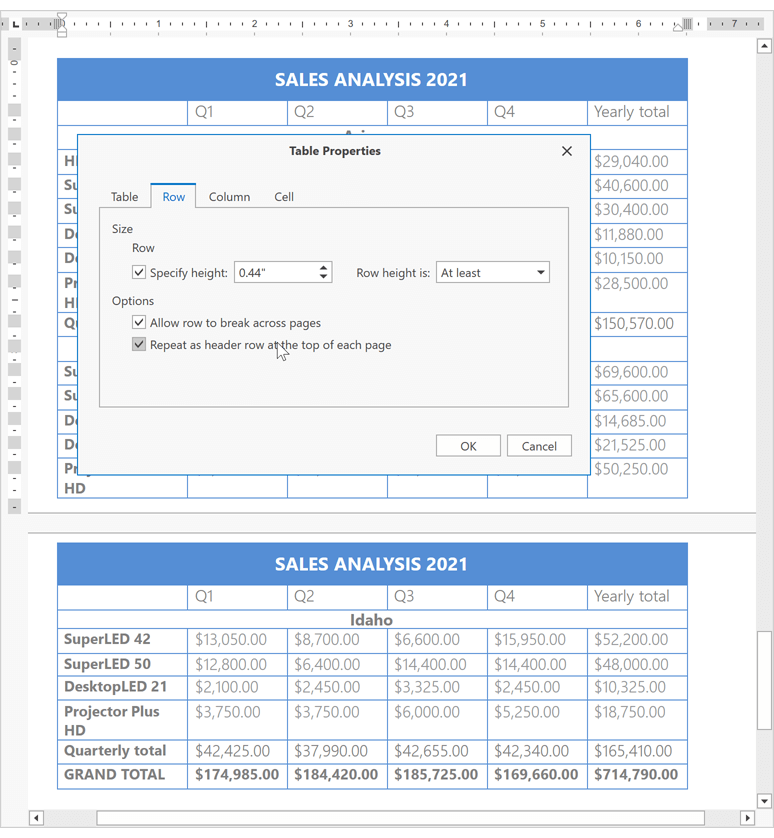The height and width of the screenshot is (838, 774).
Task: Uncheck Repeat as header row option
Action: point(139,344)
